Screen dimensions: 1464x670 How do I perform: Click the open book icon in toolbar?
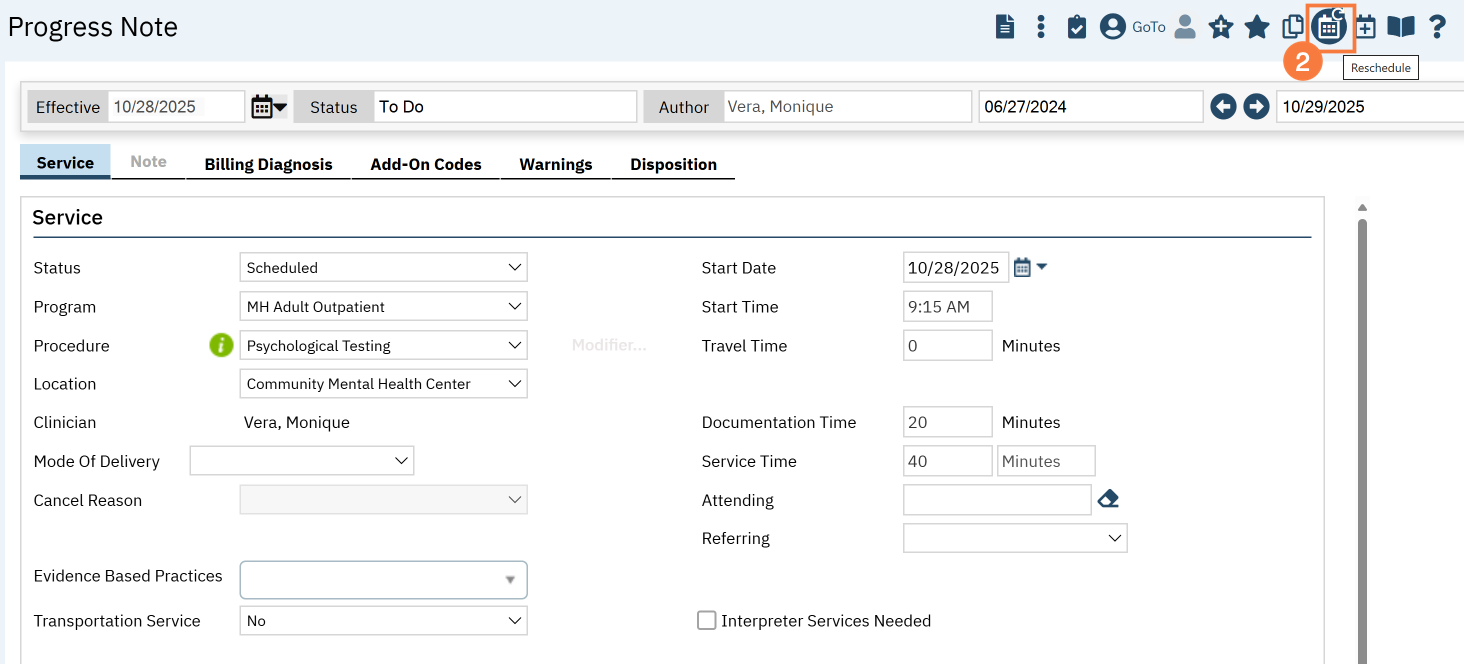(x=1401, y=27)
